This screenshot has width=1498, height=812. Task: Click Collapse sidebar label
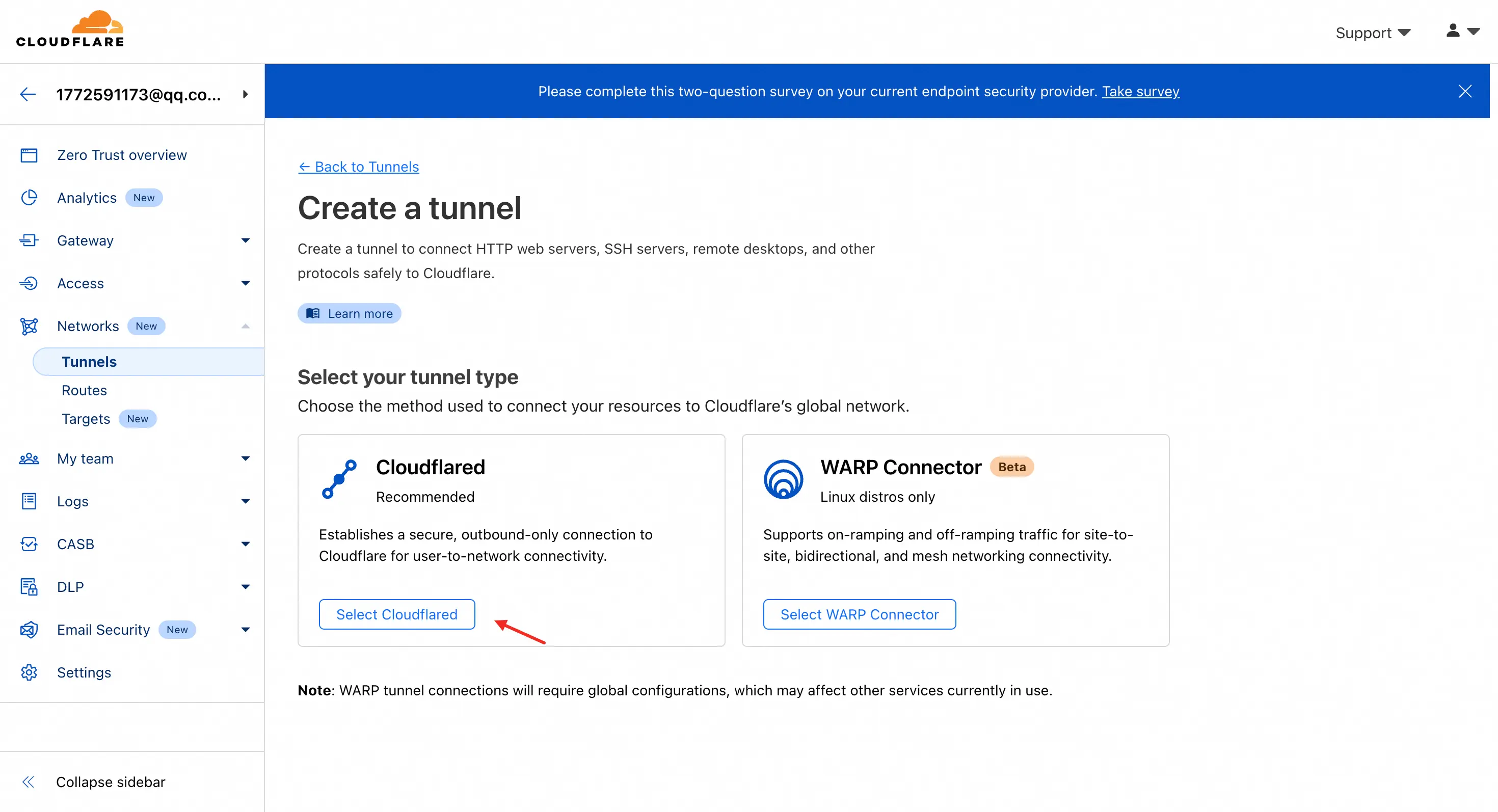[111, 782]
